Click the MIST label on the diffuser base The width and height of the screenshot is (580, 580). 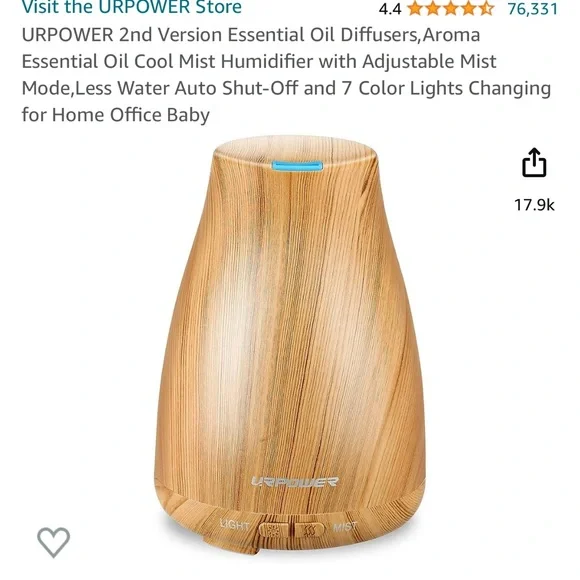pyautogui.click(x=345, y=527)
